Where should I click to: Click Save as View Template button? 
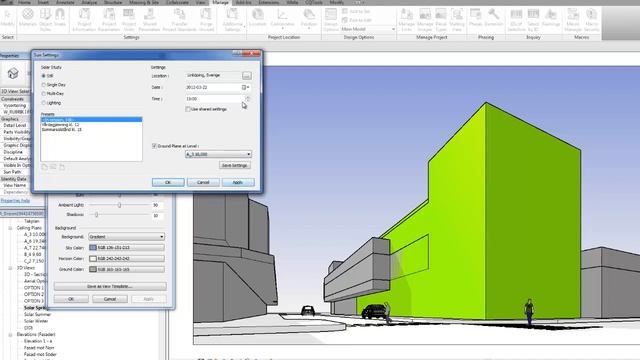[x=110, y=287]
